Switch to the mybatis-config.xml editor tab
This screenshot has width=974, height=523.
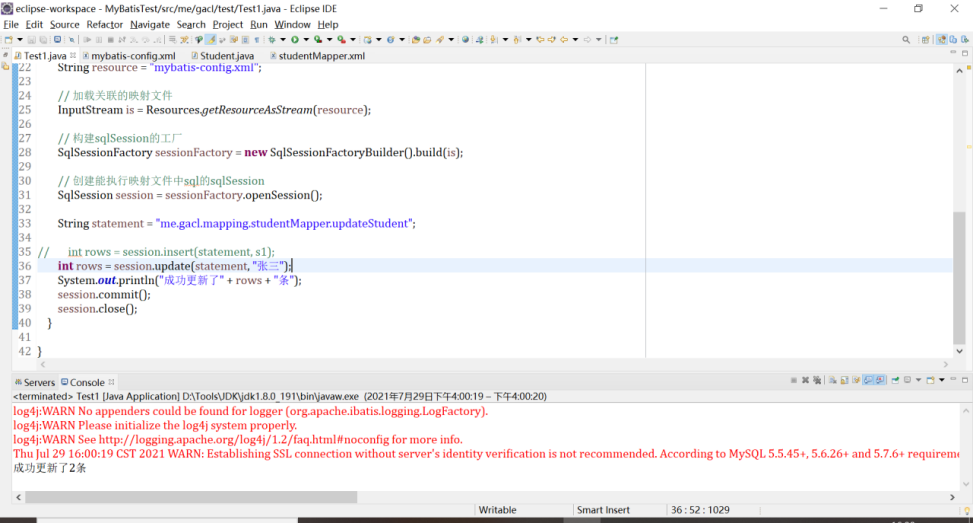(x=129, y=56)
